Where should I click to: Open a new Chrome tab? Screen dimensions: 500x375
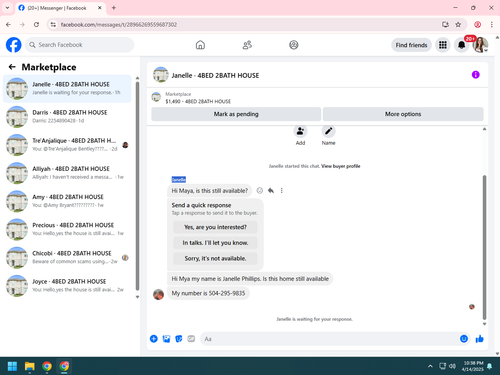pyautogui.click(x=114, y=8)
